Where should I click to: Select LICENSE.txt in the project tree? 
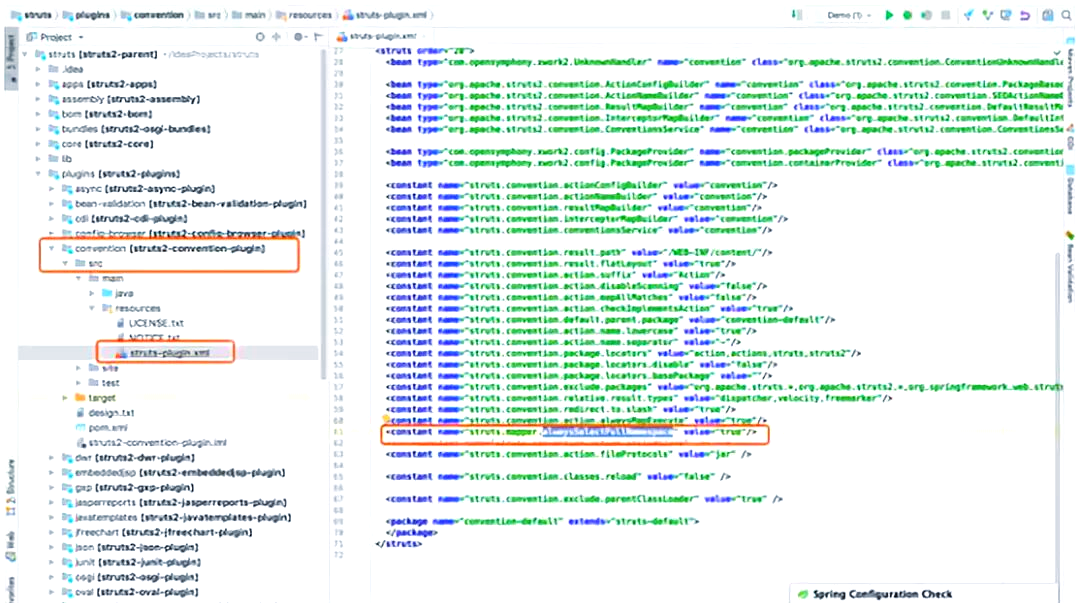point(149,323)
